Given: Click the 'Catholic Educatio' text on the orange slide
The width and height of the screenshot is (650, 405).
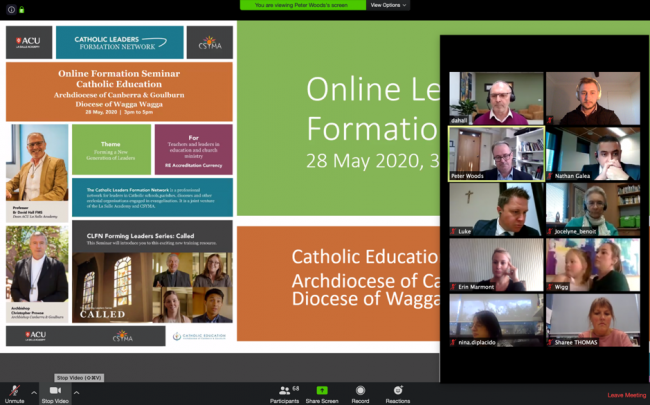Looking at the screenshot, I should (x=365, y=257).
